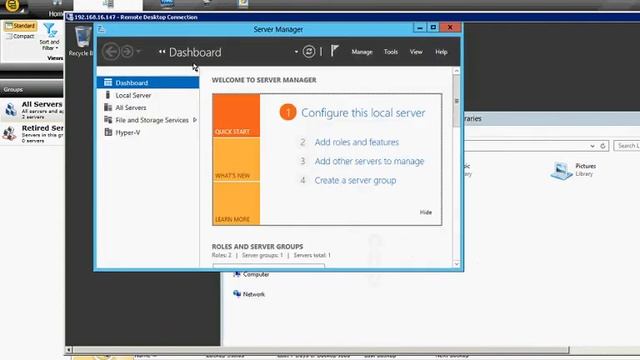The image size is (640, 360).
Task: Select All Servers group in outer app
Action: click(x=32, y=110)
